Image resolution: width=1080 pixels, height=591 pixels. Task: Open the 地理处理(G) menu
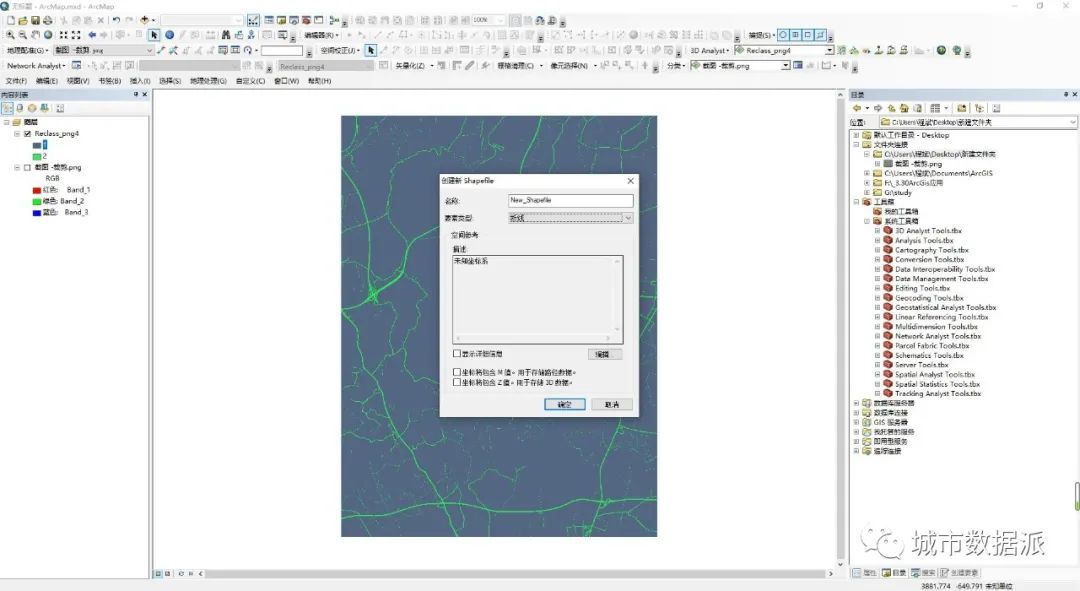tap(208, 81)
